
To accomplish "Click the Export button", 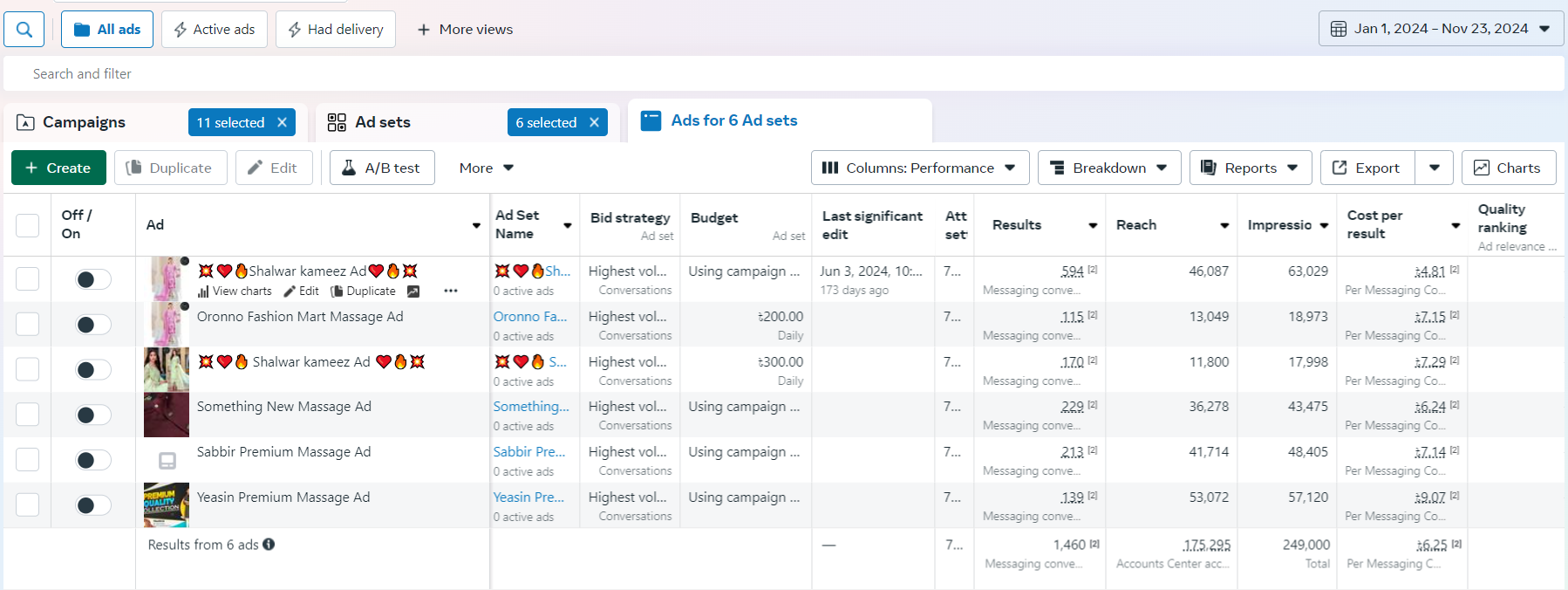I will click(x=1367, y=168).
